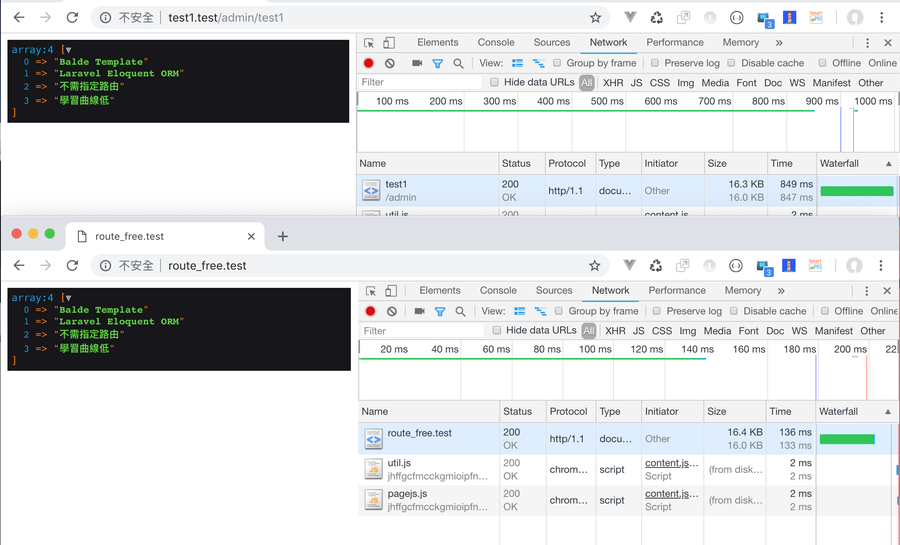Enable Group by frame in top DevTools
This screenshot has width=900, height=545.
point(557,63)
